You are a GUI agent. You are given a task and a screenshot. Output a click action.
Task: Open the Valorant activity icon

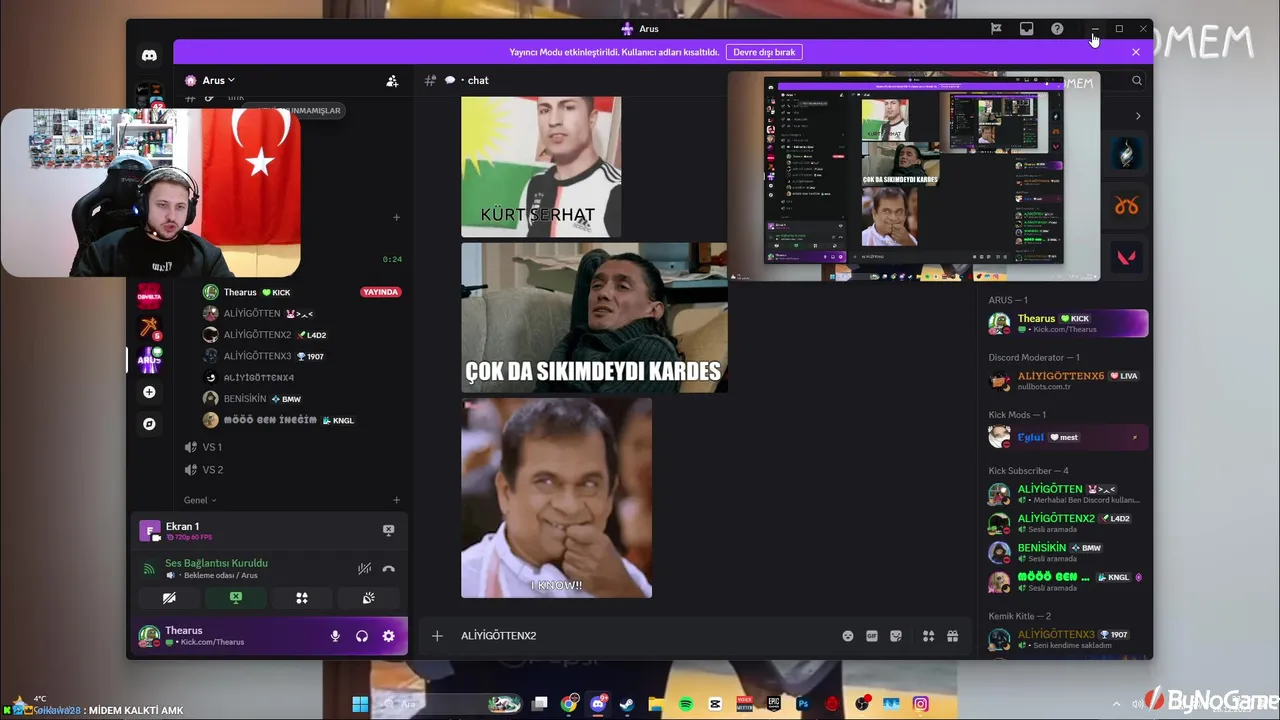pos(1127,257)
